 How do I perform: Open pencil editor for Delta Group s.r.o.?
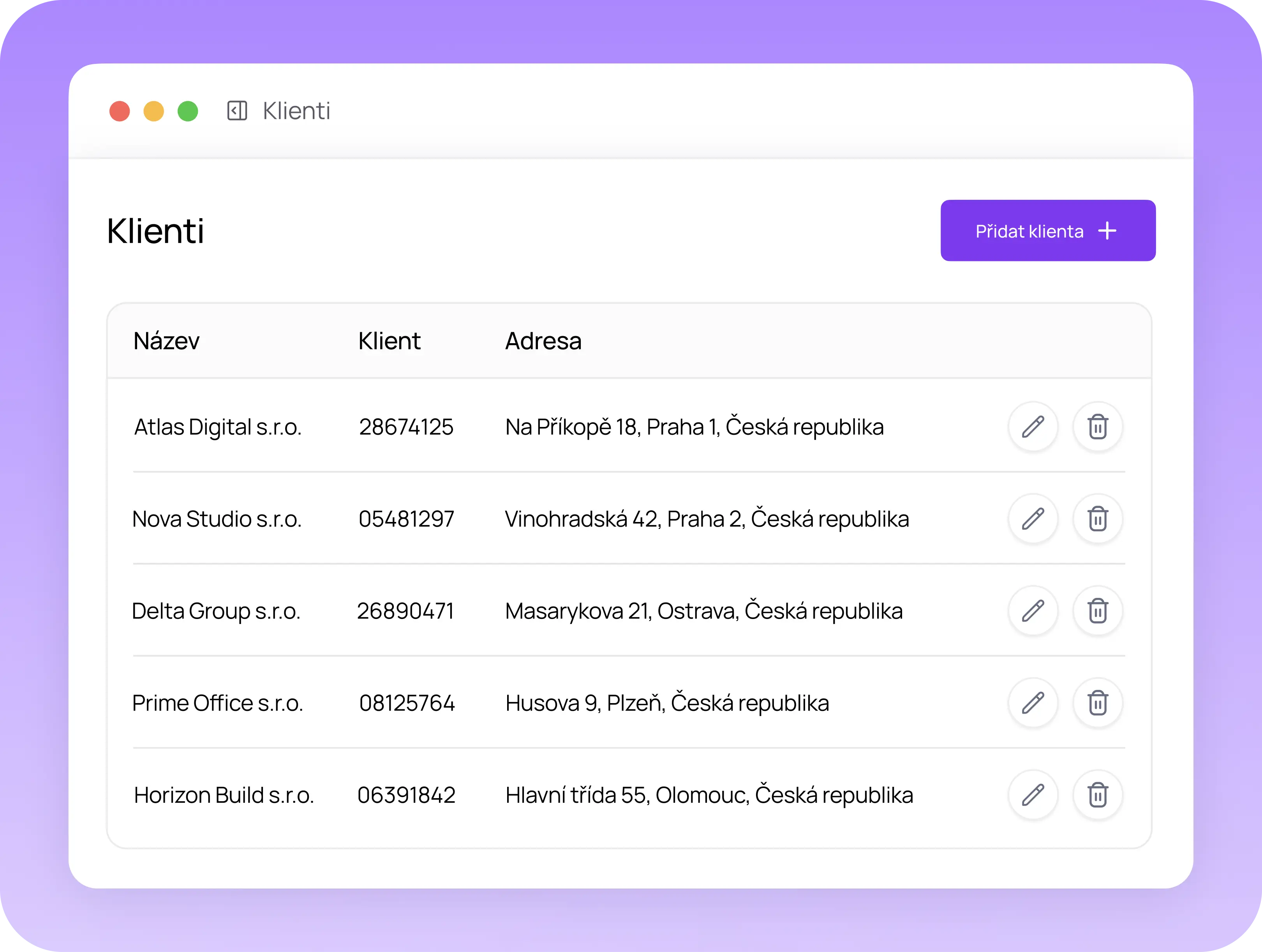click(1033, 611)
